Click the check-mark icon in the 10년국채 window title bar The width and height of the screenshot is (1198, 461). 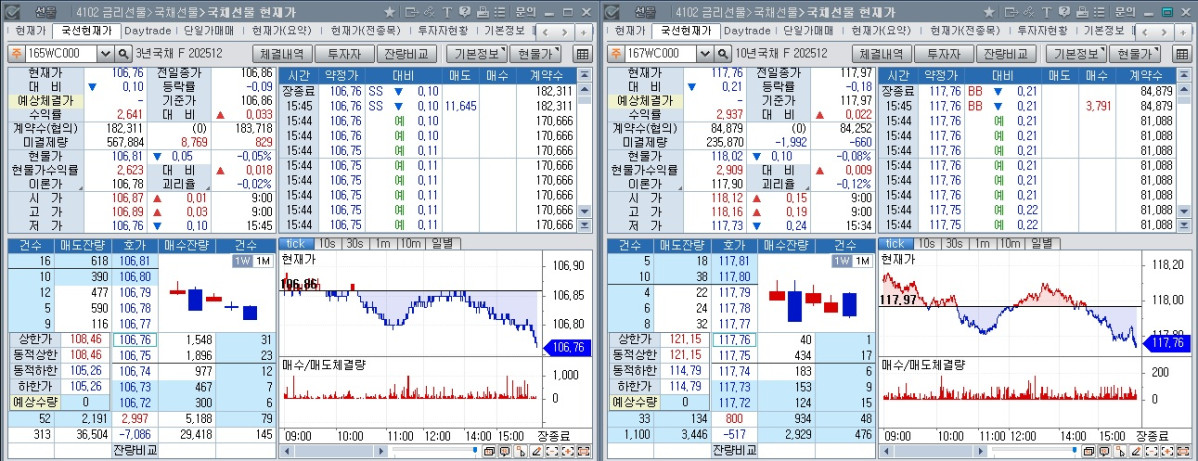pos(610,12)
